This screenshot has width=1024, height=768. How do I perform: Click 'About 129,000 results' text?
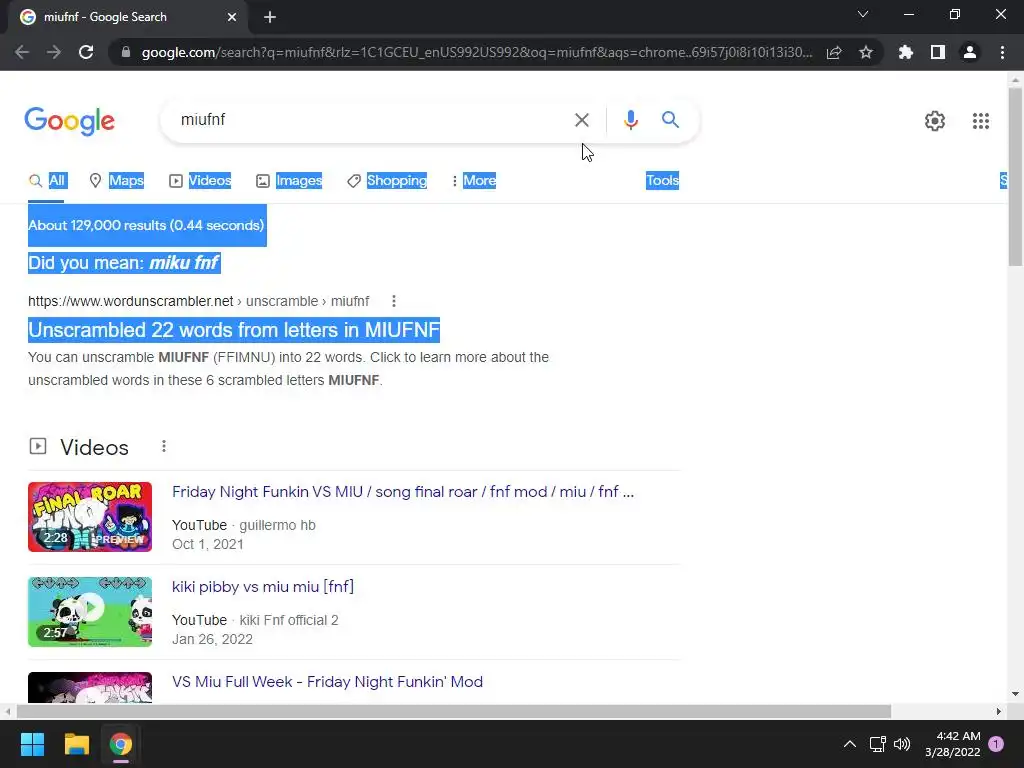pyautogui.click(x=97, y=225)
